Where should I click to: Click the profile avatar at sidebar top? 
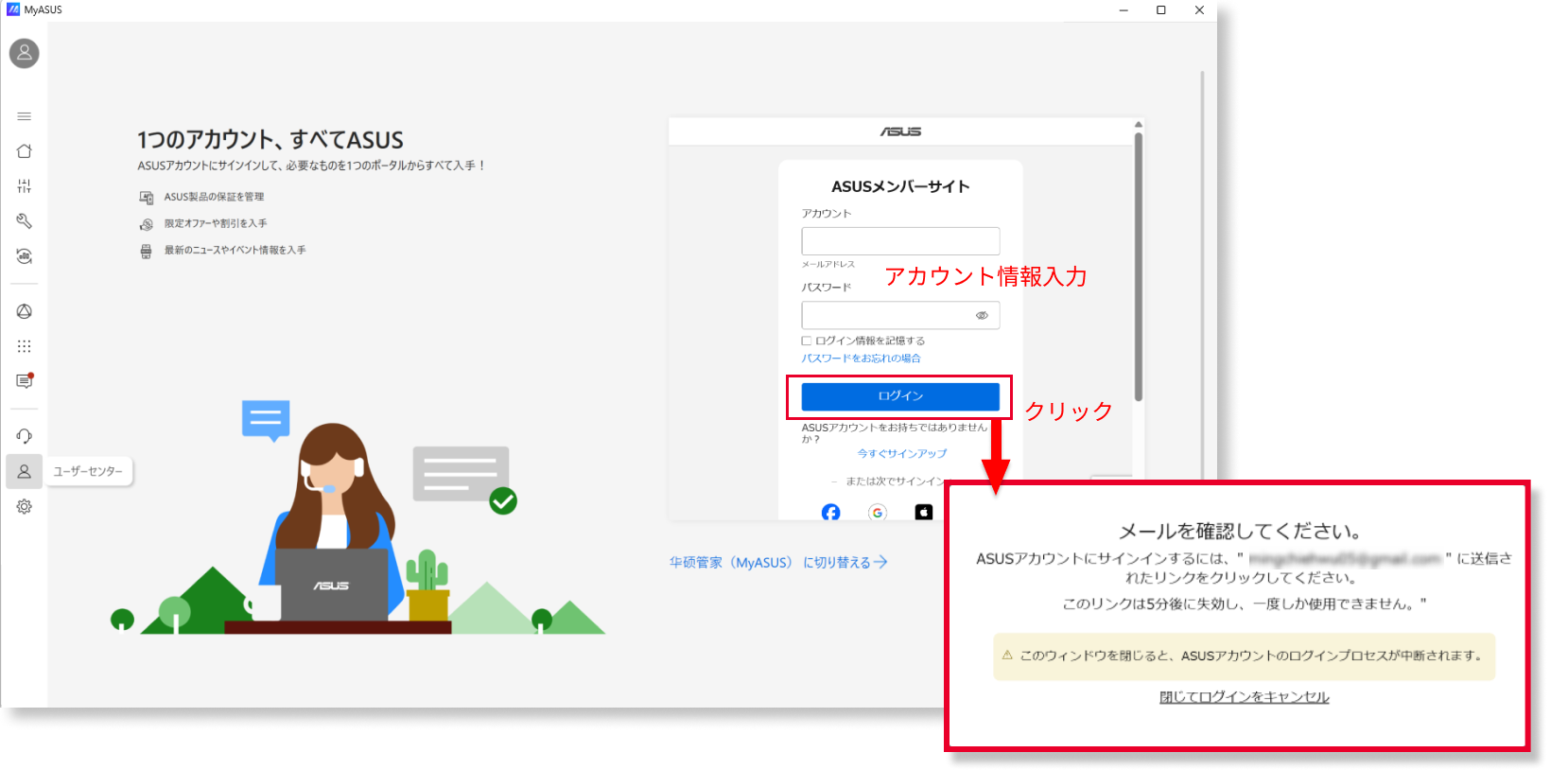coord(25,53)
